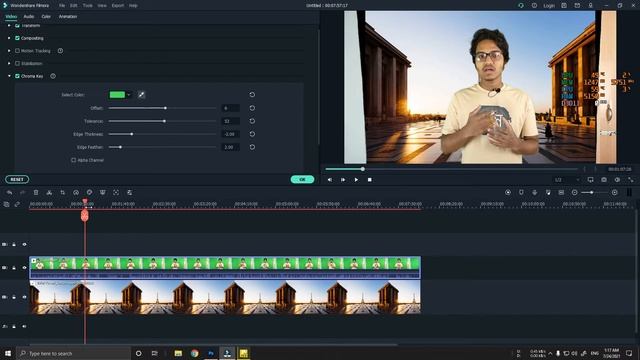
Task: Click the Zoom in timeline plus icon
Action: tap(615, 192)
